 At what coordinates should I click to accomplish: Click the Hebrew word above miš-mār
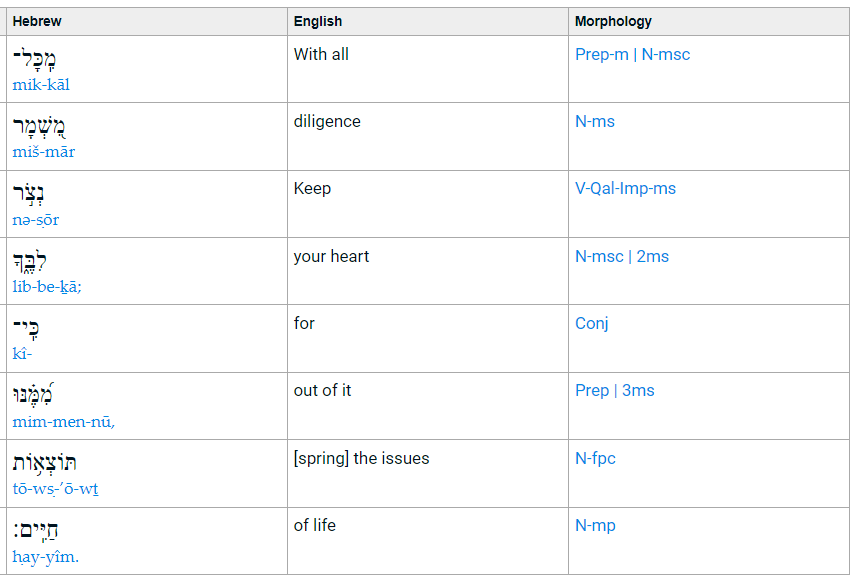(40, 127)
